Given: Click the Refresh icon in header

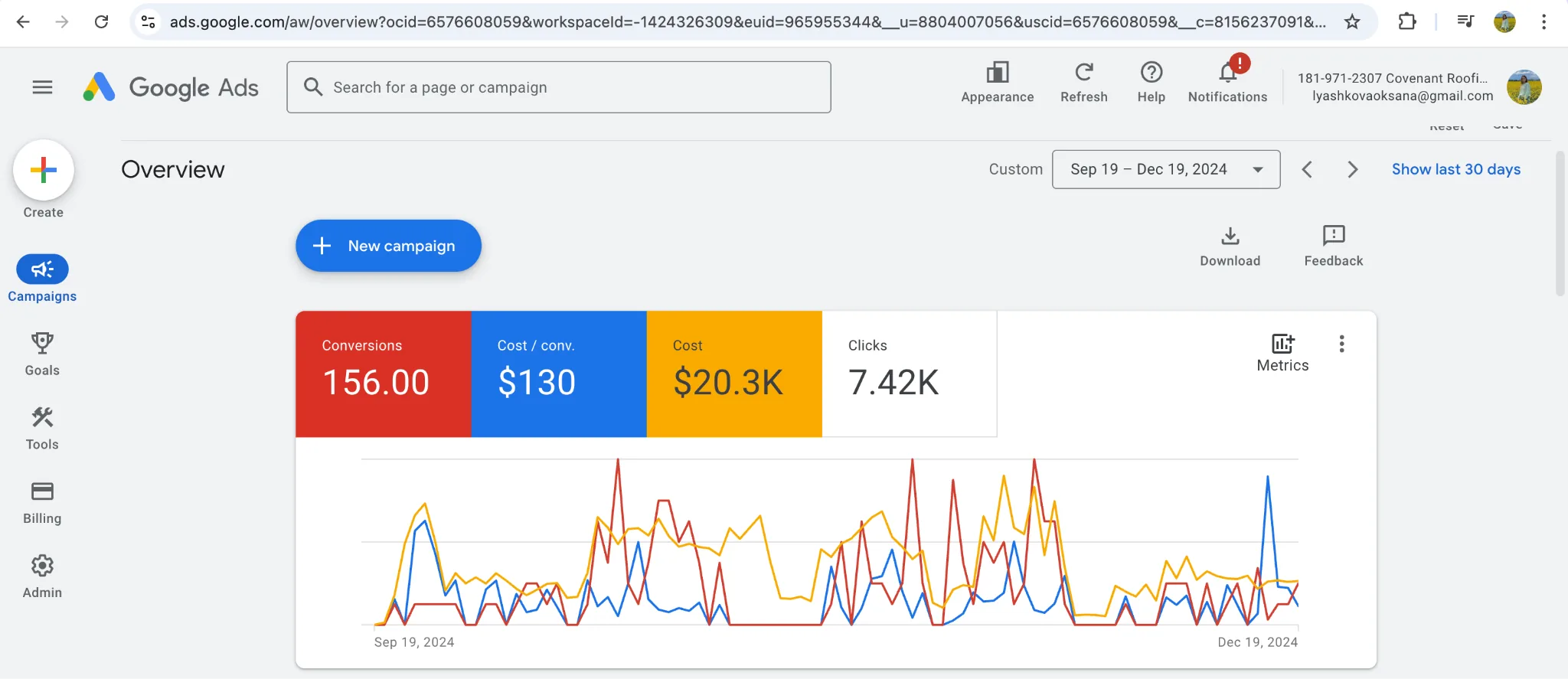Looking at the screenshot, I should [x=1083, y=73].
